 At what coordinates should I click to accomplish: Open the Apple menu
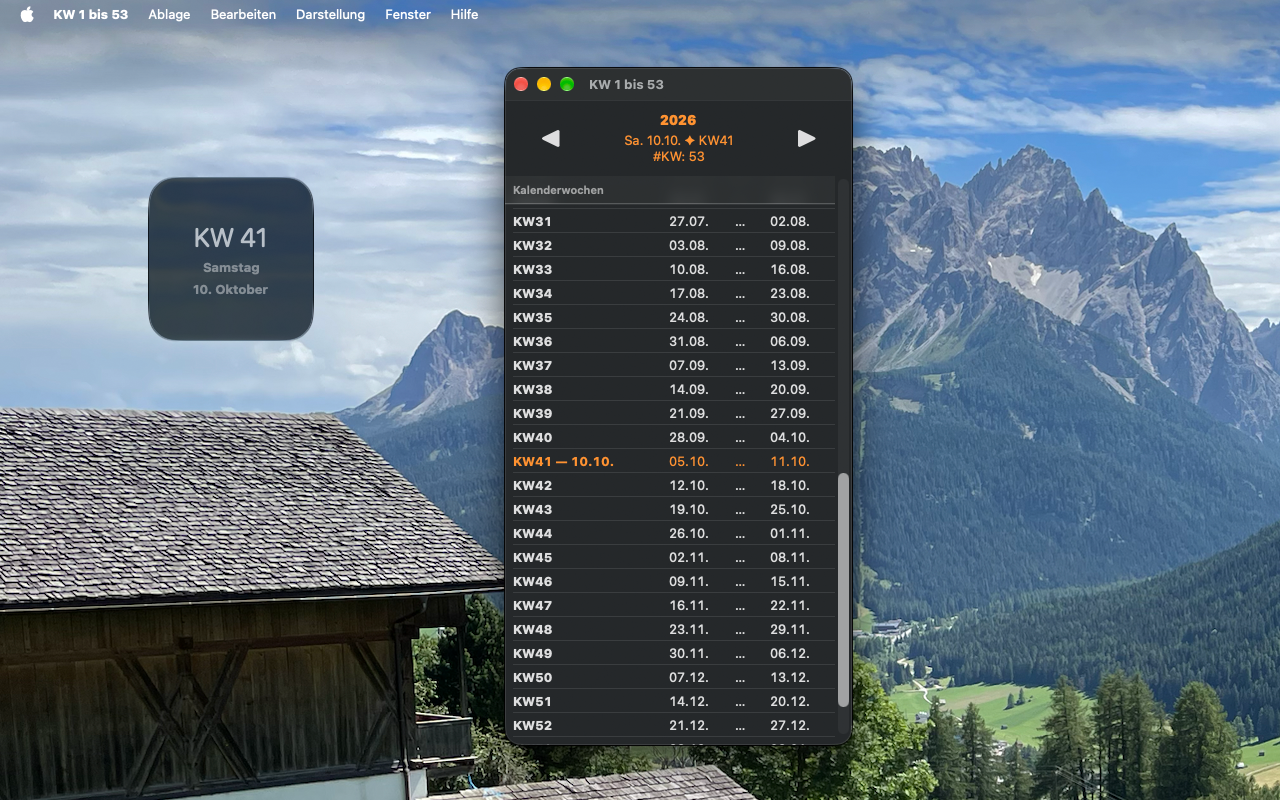click(x=27, y=14)
